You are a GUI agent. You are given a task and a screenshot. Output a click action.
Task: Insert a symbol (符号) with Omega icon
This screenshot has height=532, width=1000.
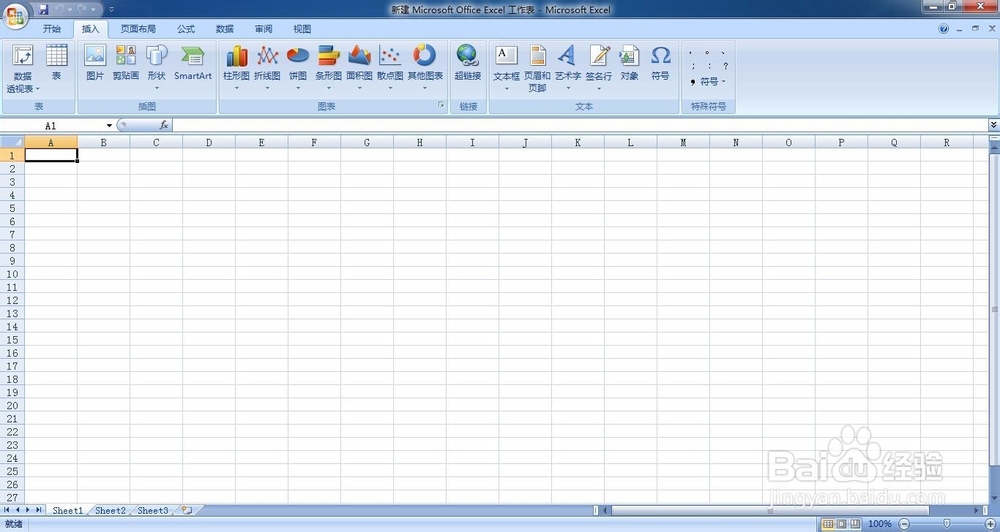click(660, 63)
